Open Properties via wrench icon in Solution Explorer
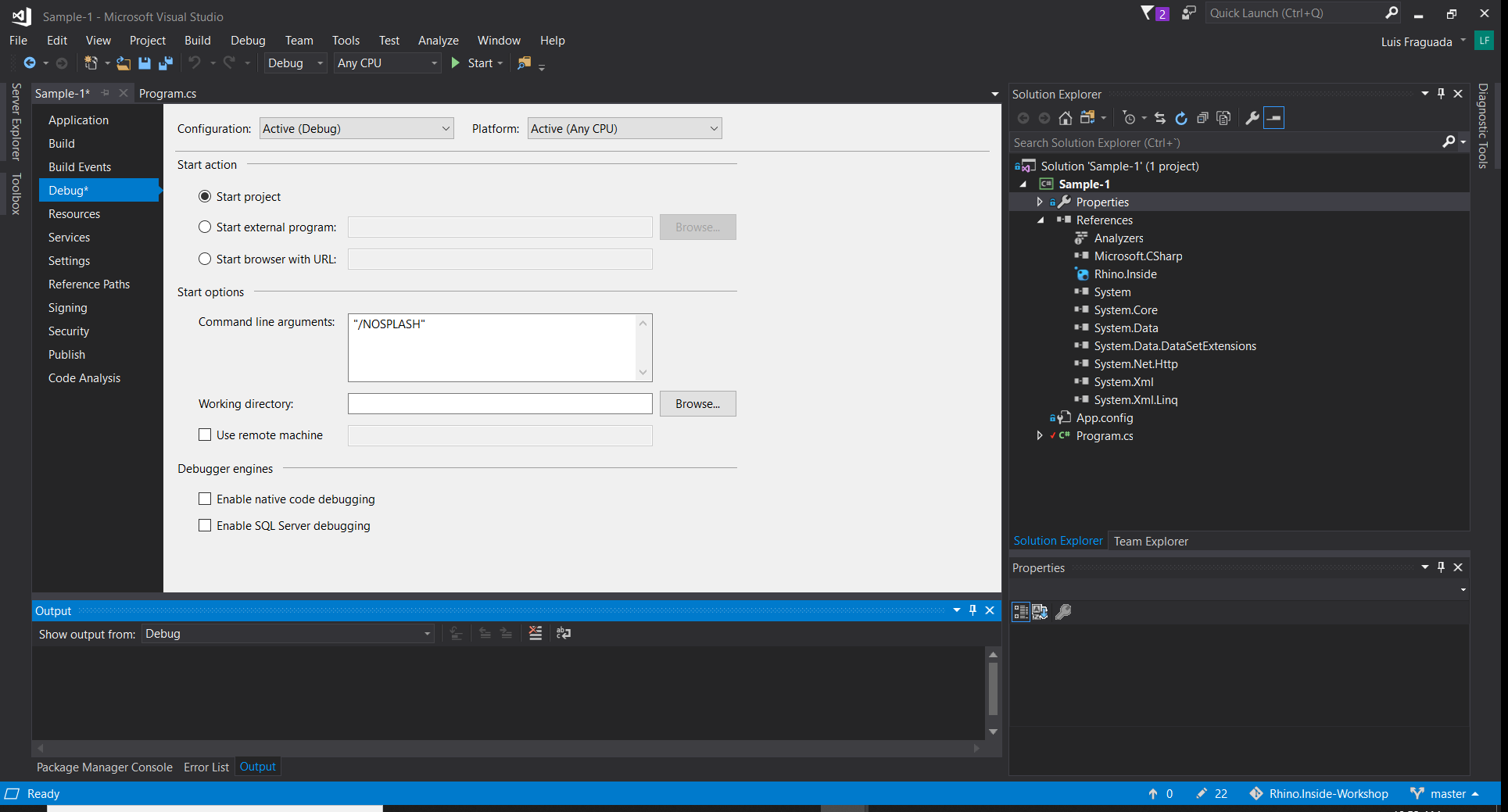Screen dimensions: 1508x812 1252,118
